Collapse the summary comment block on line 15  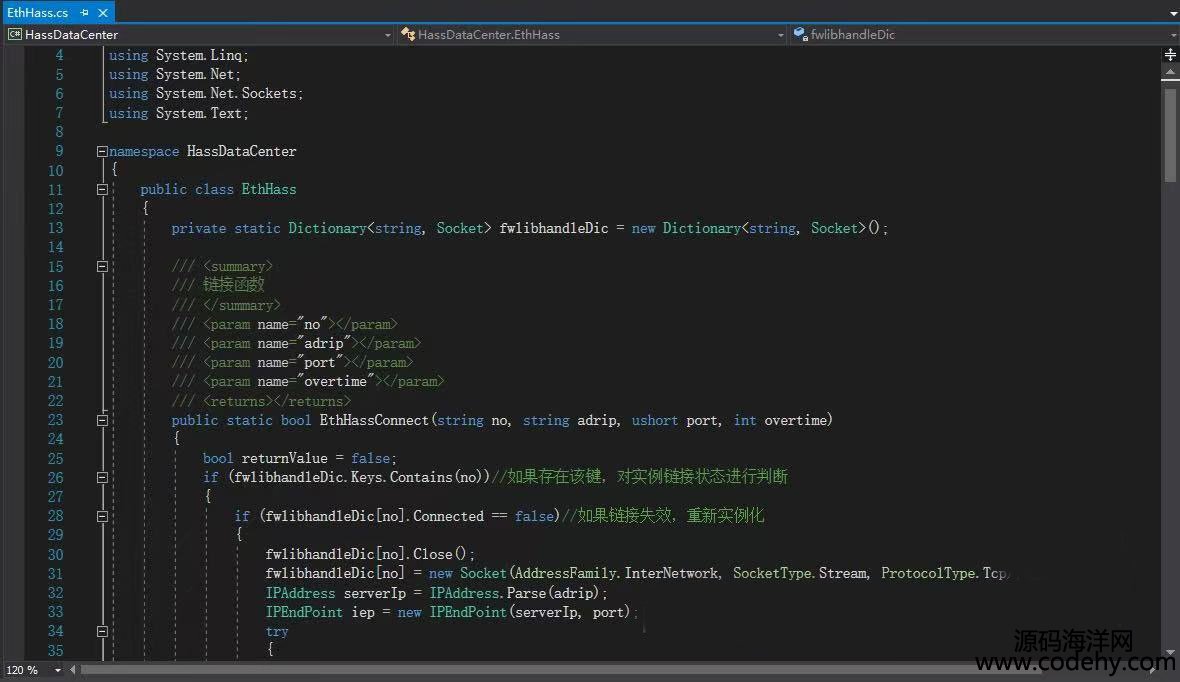click(102, 266)
